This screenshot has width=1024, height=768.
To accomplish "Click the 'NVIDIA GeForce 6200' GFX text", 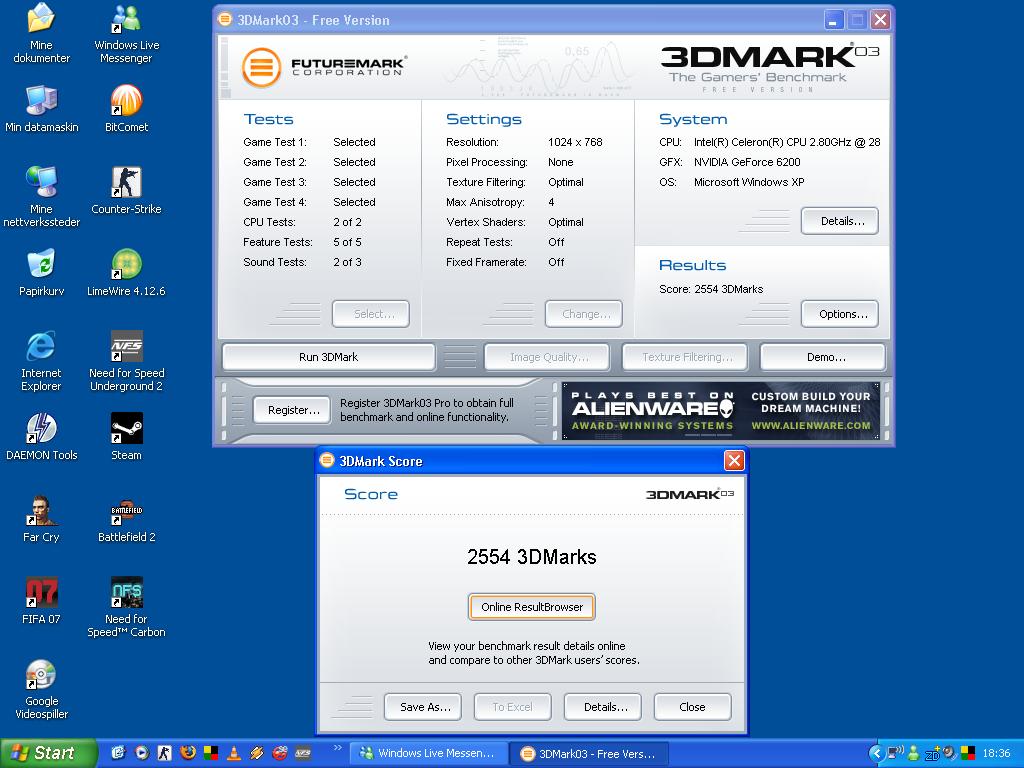I will point(747,162).
